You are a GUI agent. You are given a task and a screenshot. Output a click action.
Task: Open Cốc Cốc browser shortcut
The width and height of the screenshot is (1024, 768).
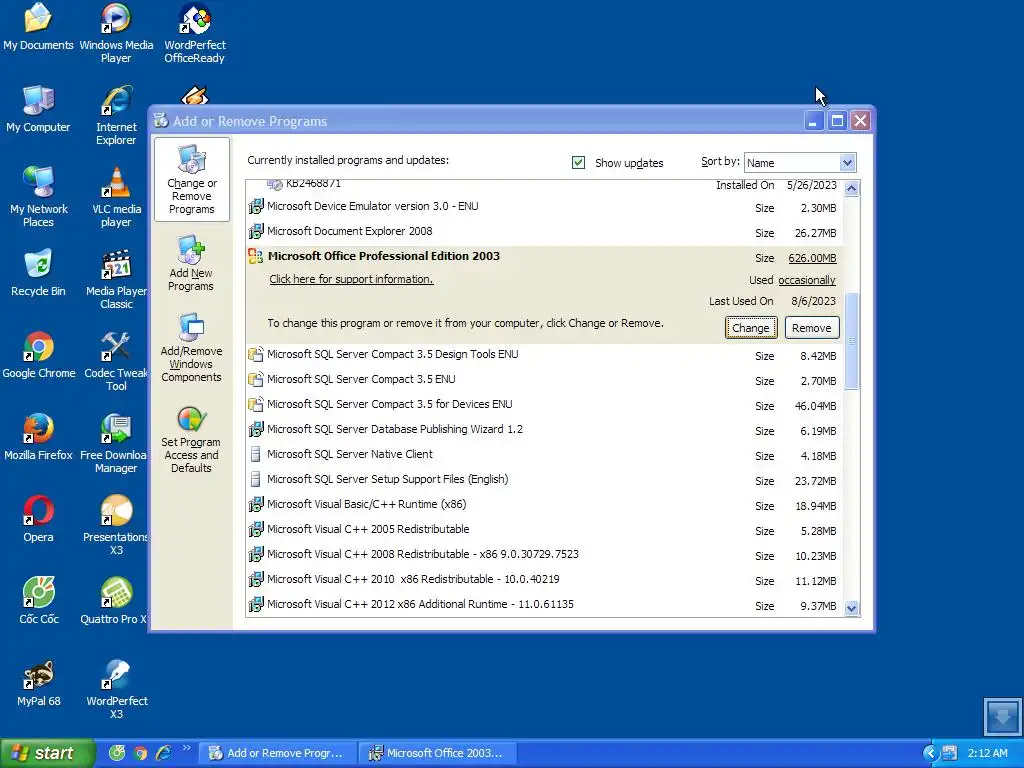(x=39, y=602)
